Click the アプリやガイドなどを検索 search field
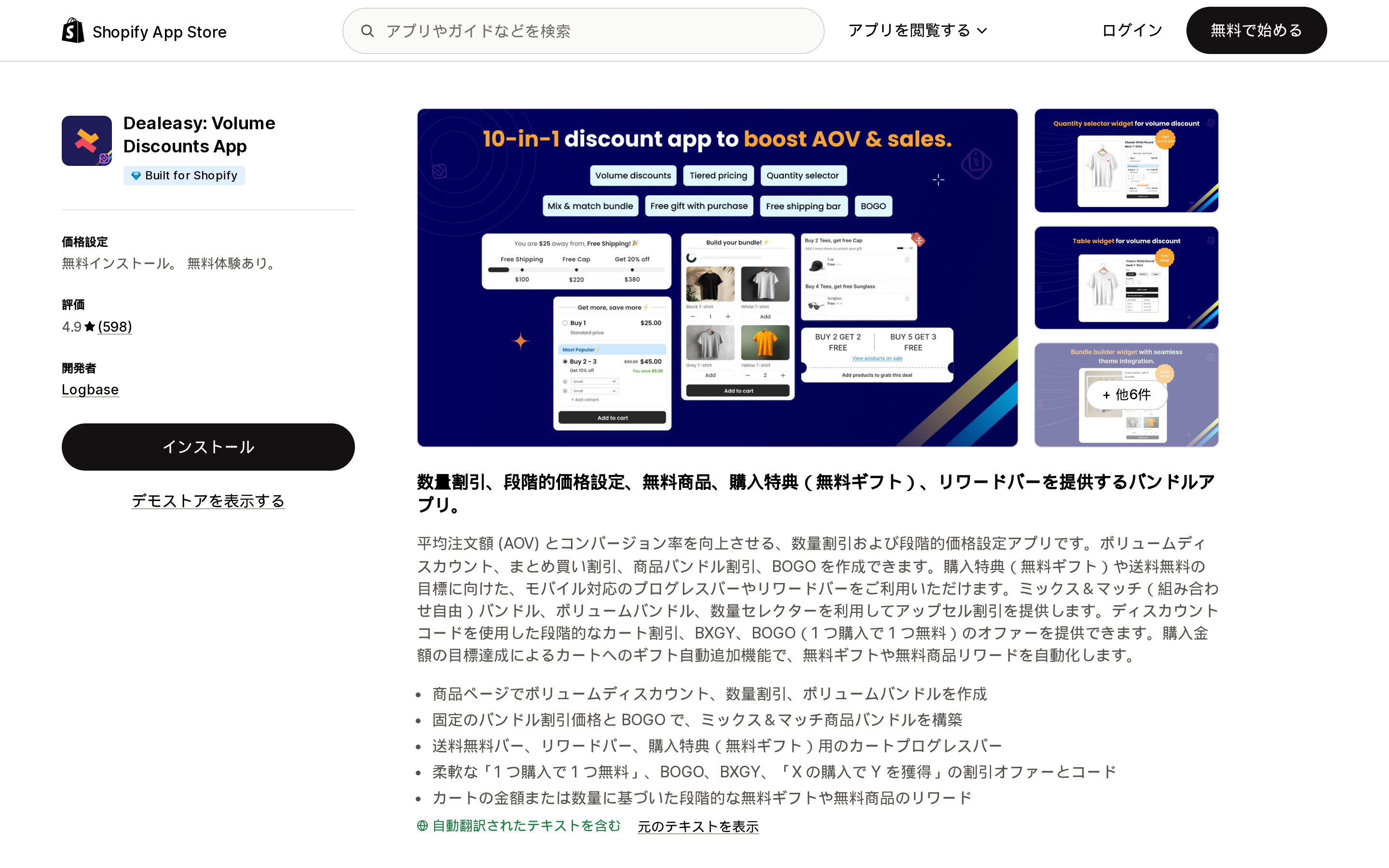Viewport: 1389px width, 868px height. coord(583,31)
